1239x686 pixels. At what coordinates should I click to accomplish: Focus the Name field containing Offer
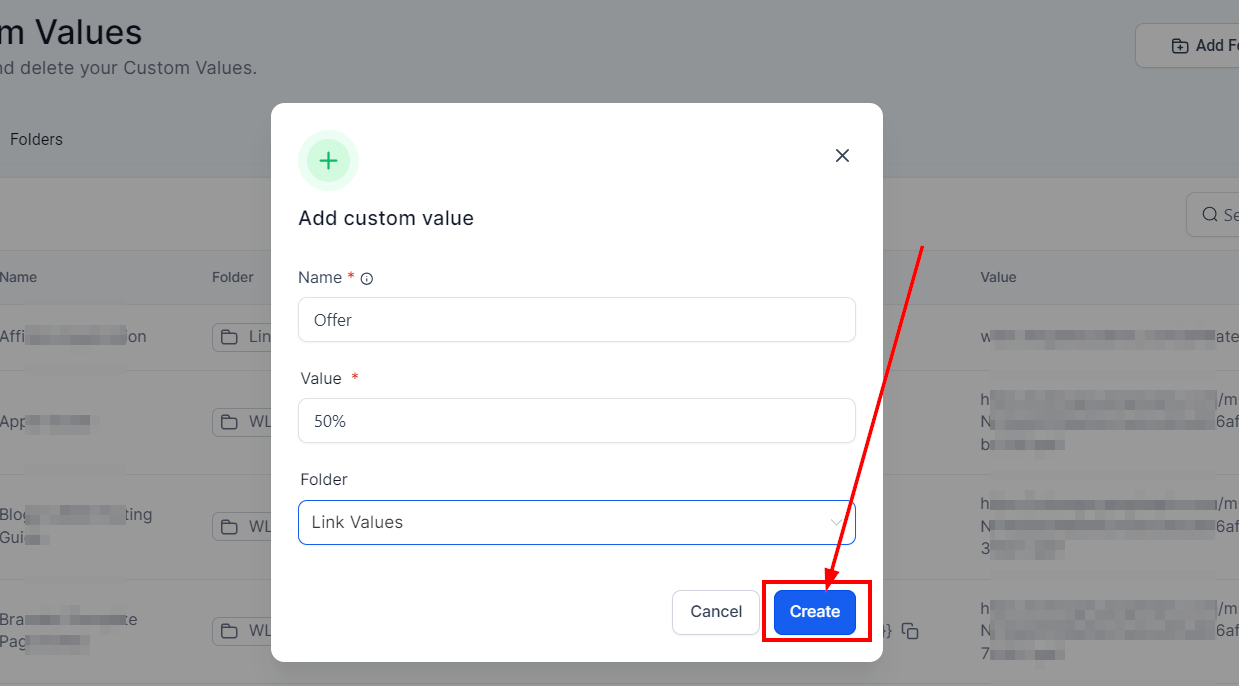pos(577,320)
